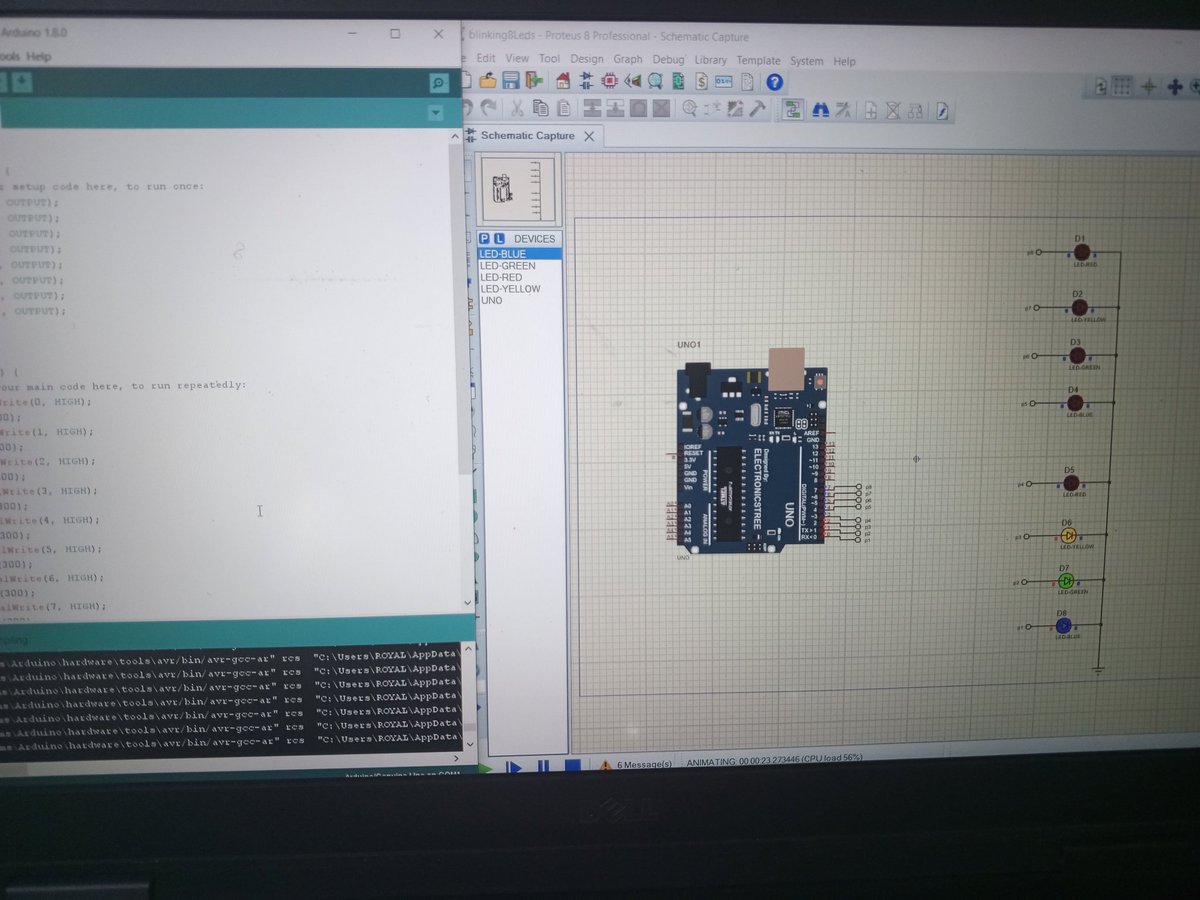Set false origin crosshair icon

[x=1149, y=86]
